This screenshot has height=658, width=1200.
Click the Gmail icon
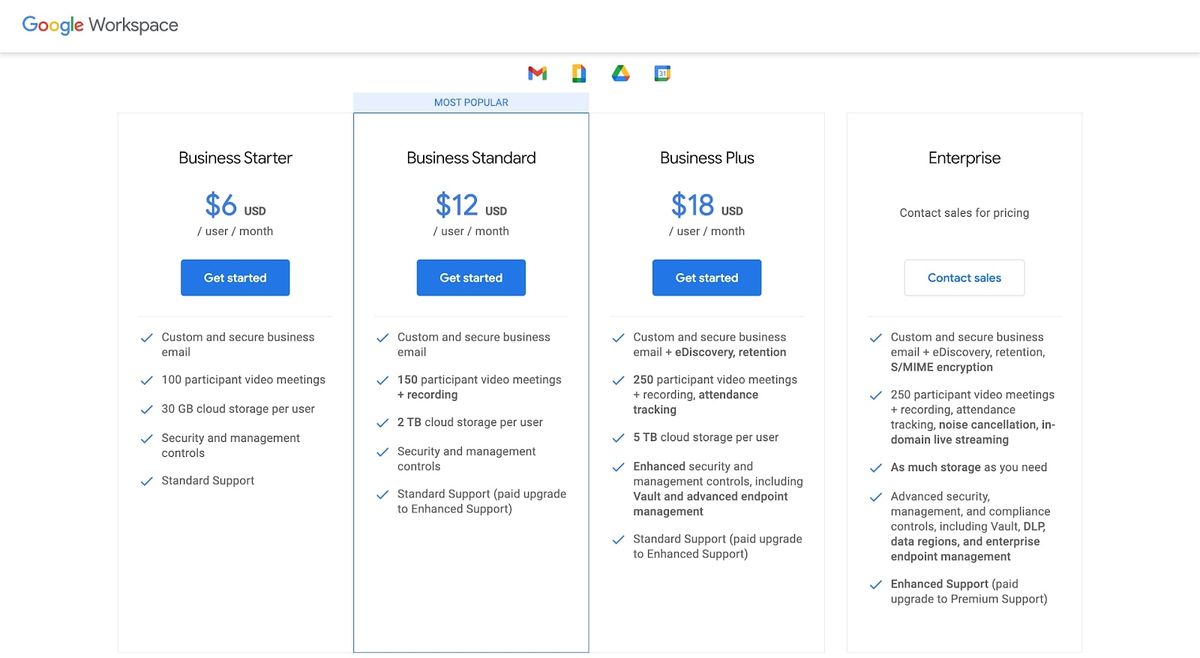[x=537, y=72]
